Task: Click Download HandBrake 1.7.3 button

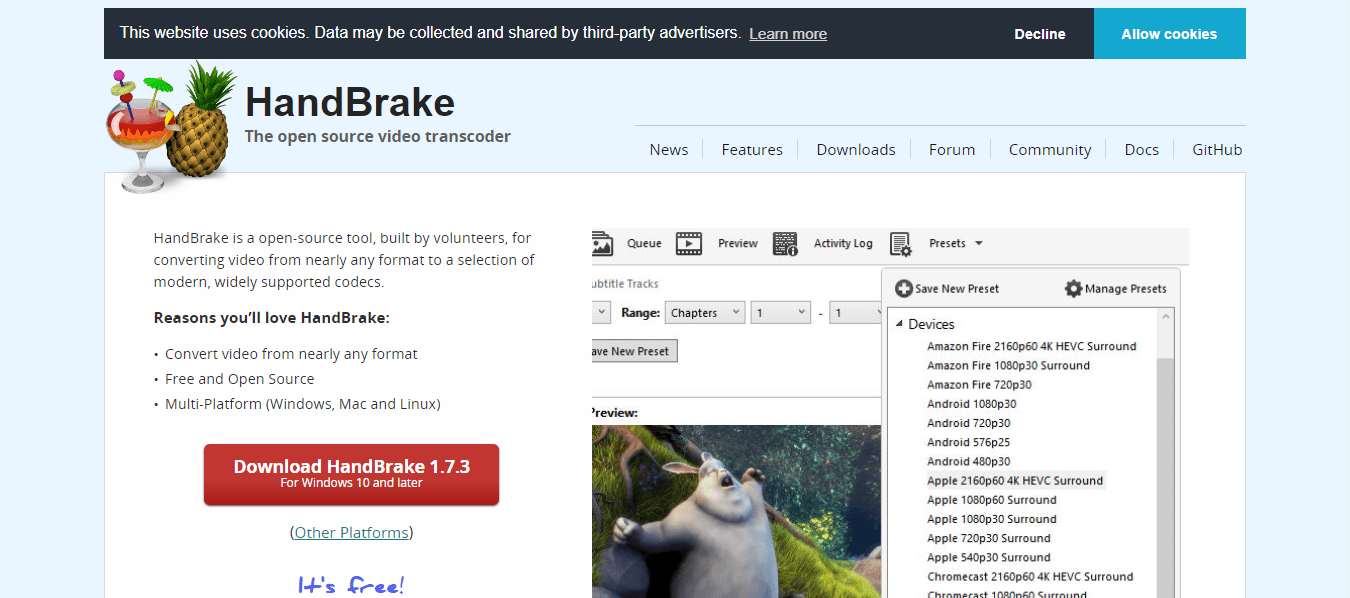Action: click(x=351, y=474)
